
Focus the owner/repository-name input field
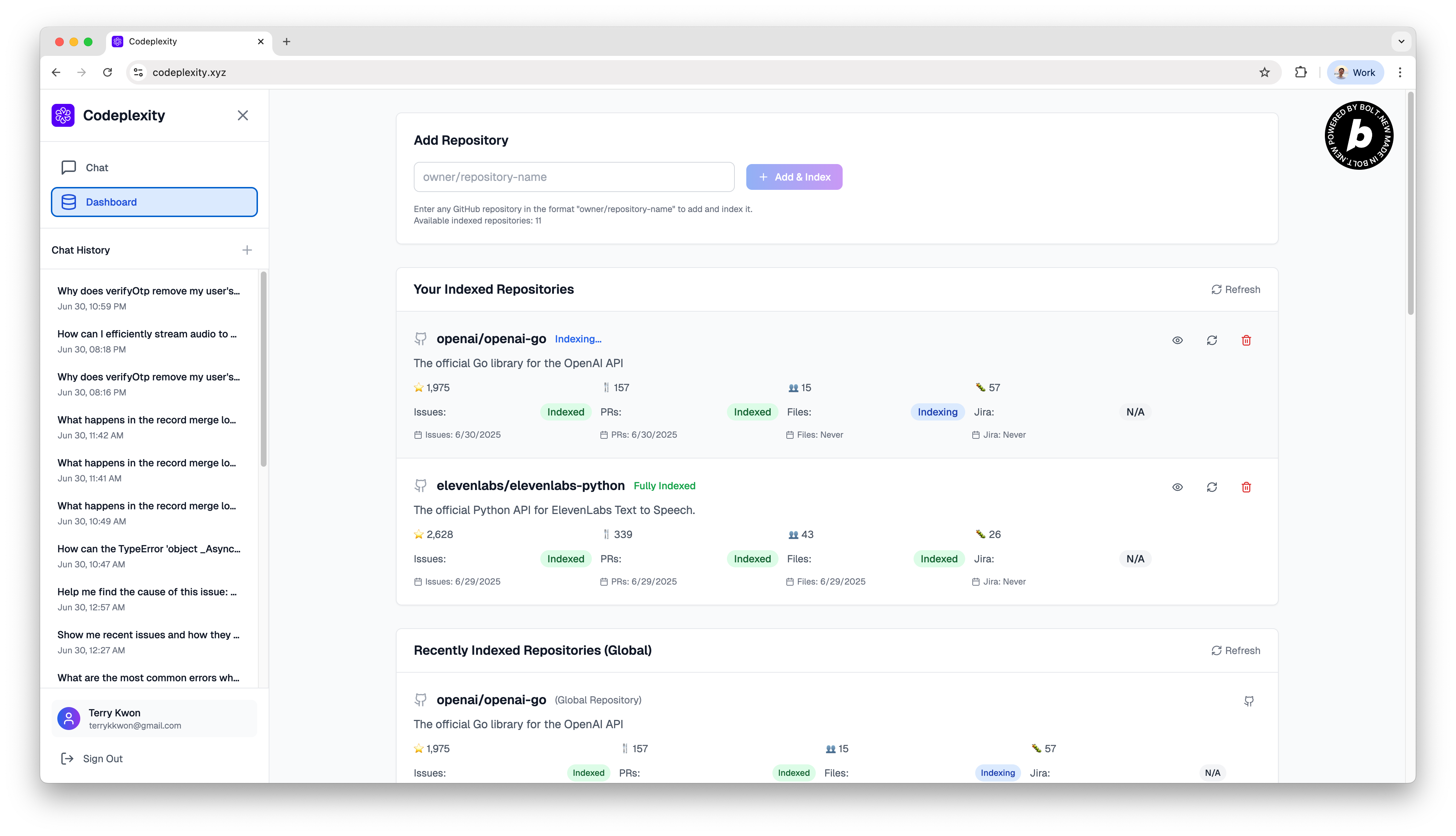click(574, 177)
